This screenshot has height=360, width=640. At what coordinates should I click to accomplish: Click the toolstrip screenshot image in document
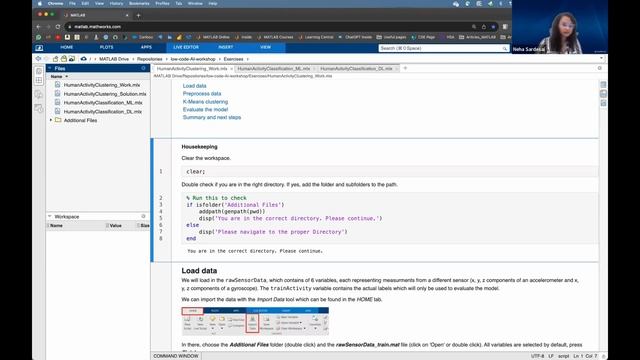pyautogui.click(x=255, y=321)
